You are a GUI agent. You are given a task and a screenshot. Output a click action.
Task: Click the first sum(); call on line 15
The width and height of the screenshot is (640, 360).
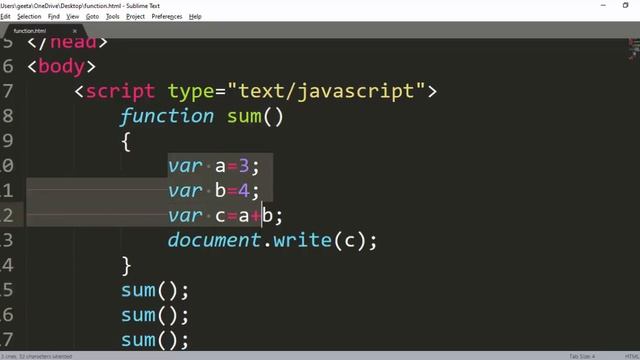pyautogui.click(x=155, y=291)
